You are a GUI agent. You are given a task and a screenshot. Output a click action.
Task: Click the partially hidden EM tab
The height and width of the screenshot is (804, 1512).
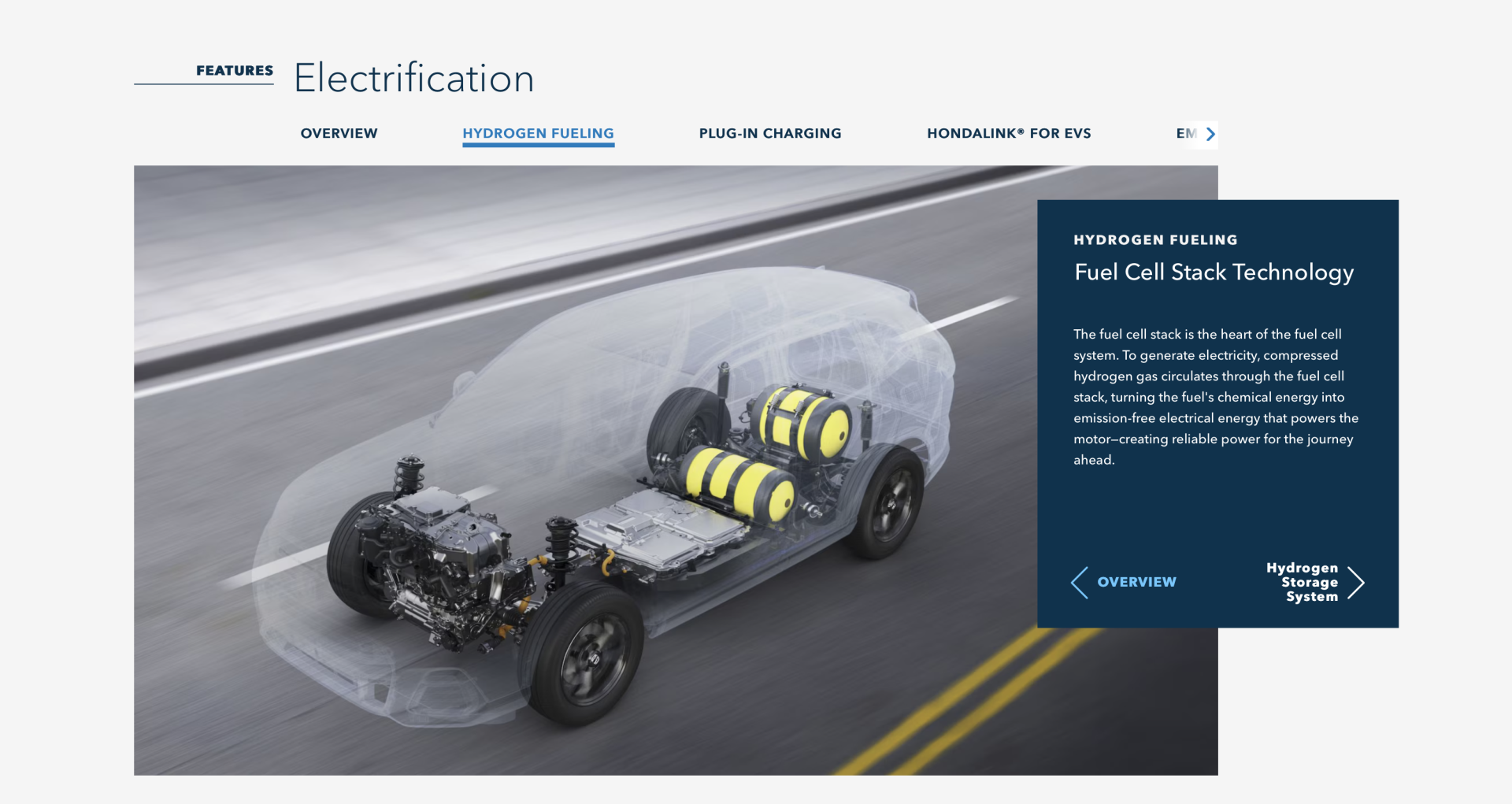1185,134
